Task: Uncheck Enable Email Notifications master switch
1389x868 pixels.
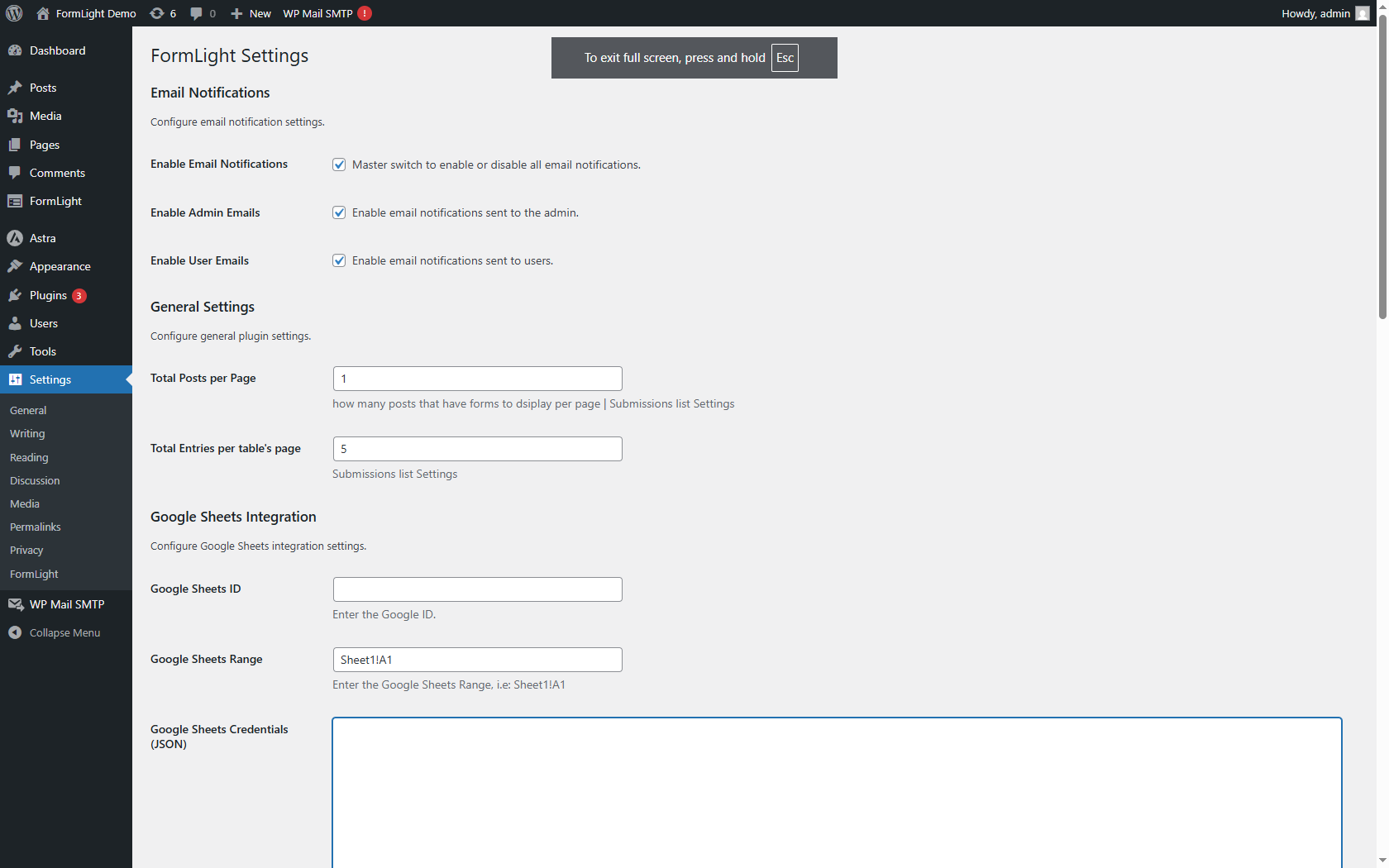Action: point(339,165)
